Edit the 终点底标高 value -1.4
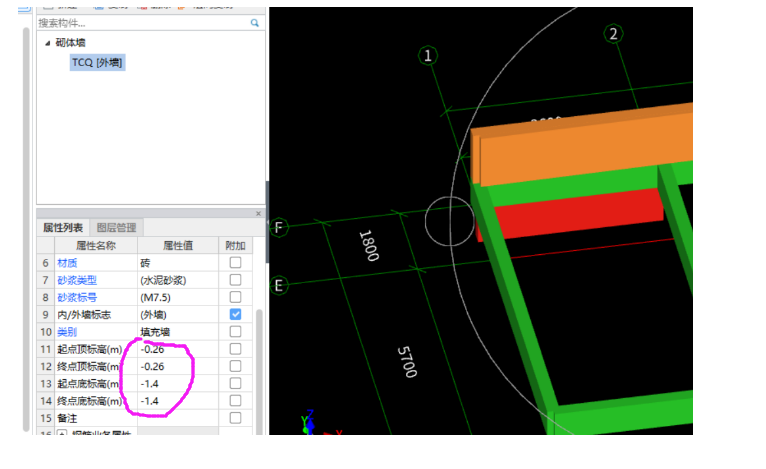This screenshot has width=766, height=469. (x=178, y=401)
